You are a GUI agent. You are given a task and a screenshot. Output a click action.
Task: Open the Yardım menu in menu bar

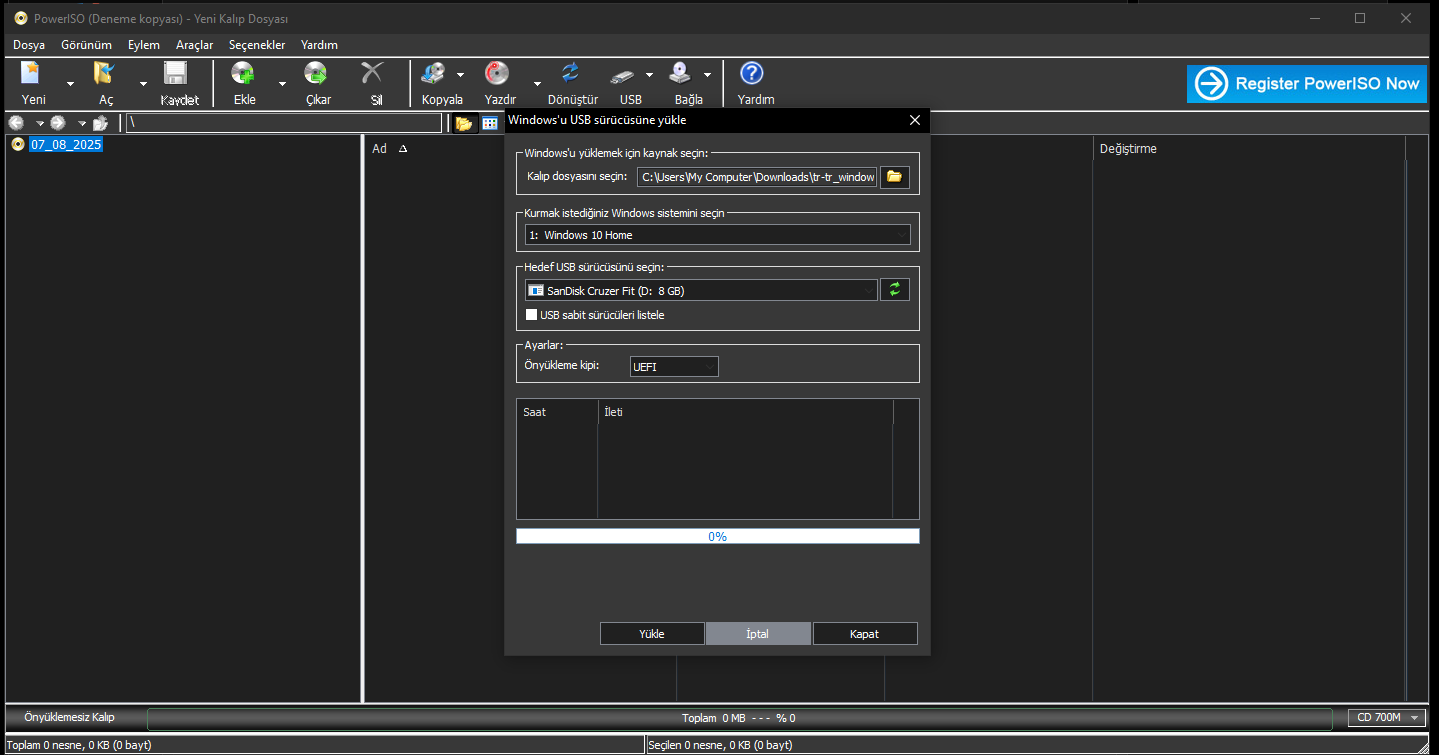click(x=319, y=45)
